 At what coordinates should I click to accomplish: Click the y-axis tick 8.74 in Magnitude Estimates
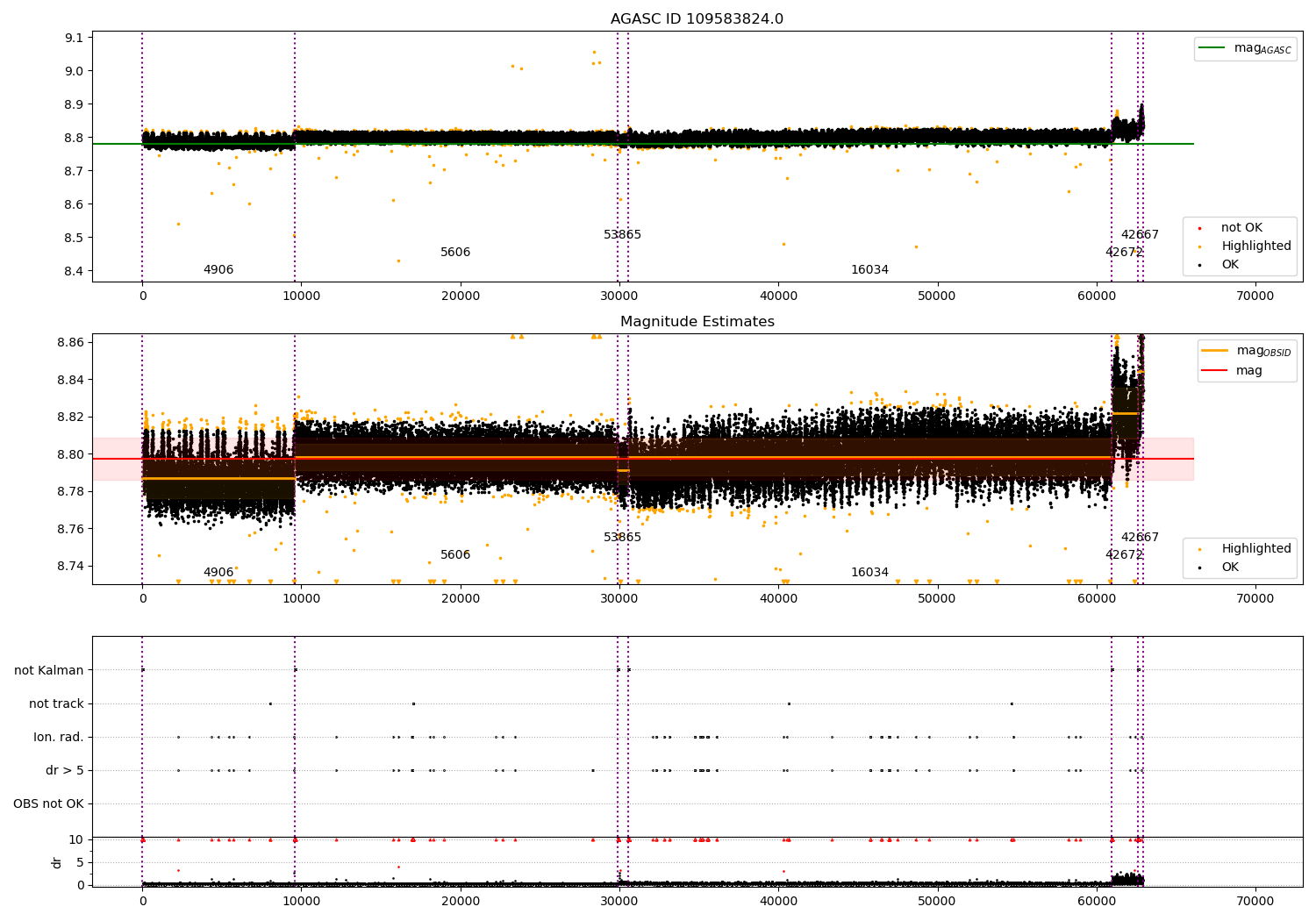(70, 566)
